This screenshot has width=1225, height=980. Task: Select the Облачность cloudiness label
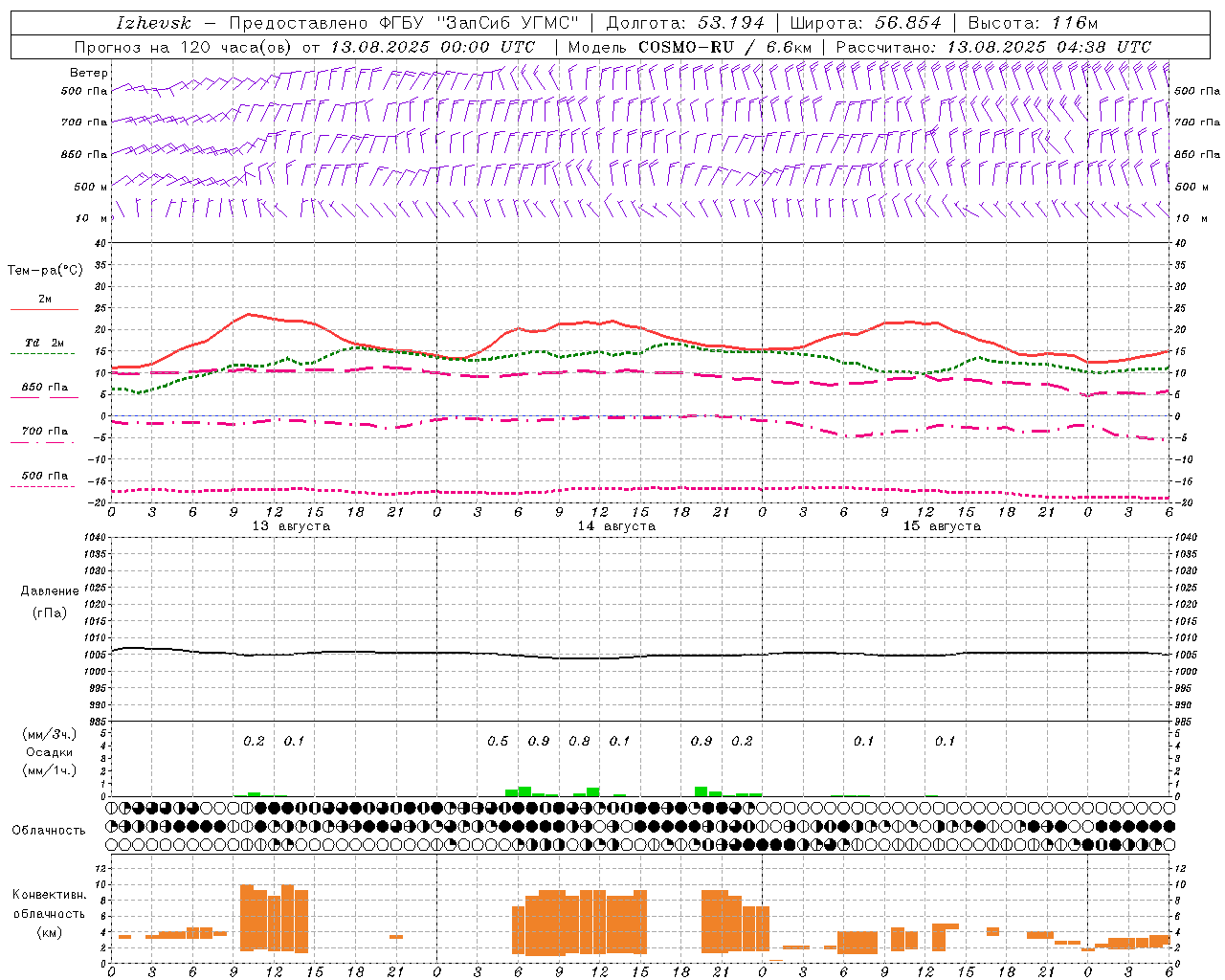[49, 830]
